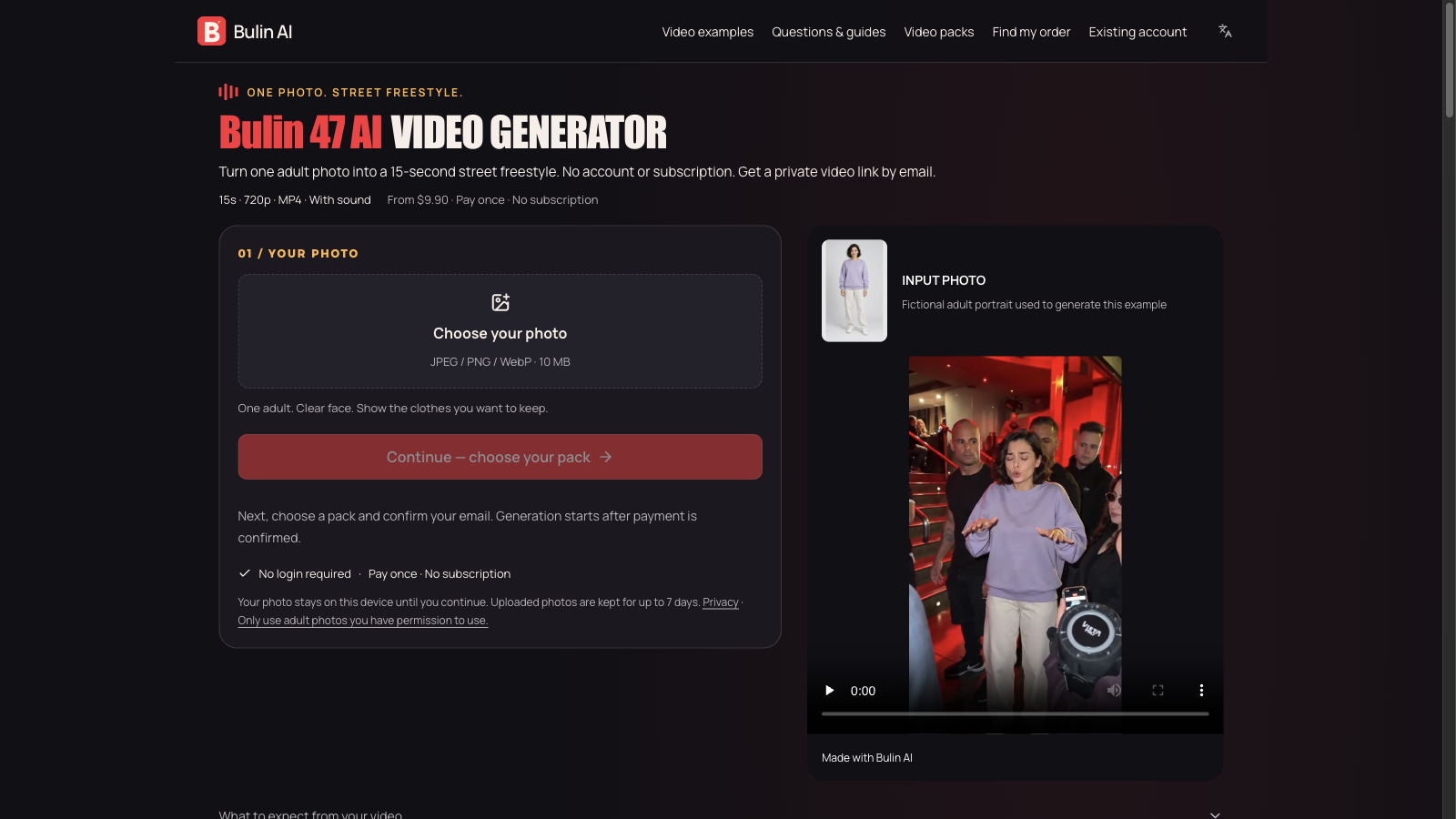Click the 'No login required' text

pyautogui.click(x=305, y=574)
